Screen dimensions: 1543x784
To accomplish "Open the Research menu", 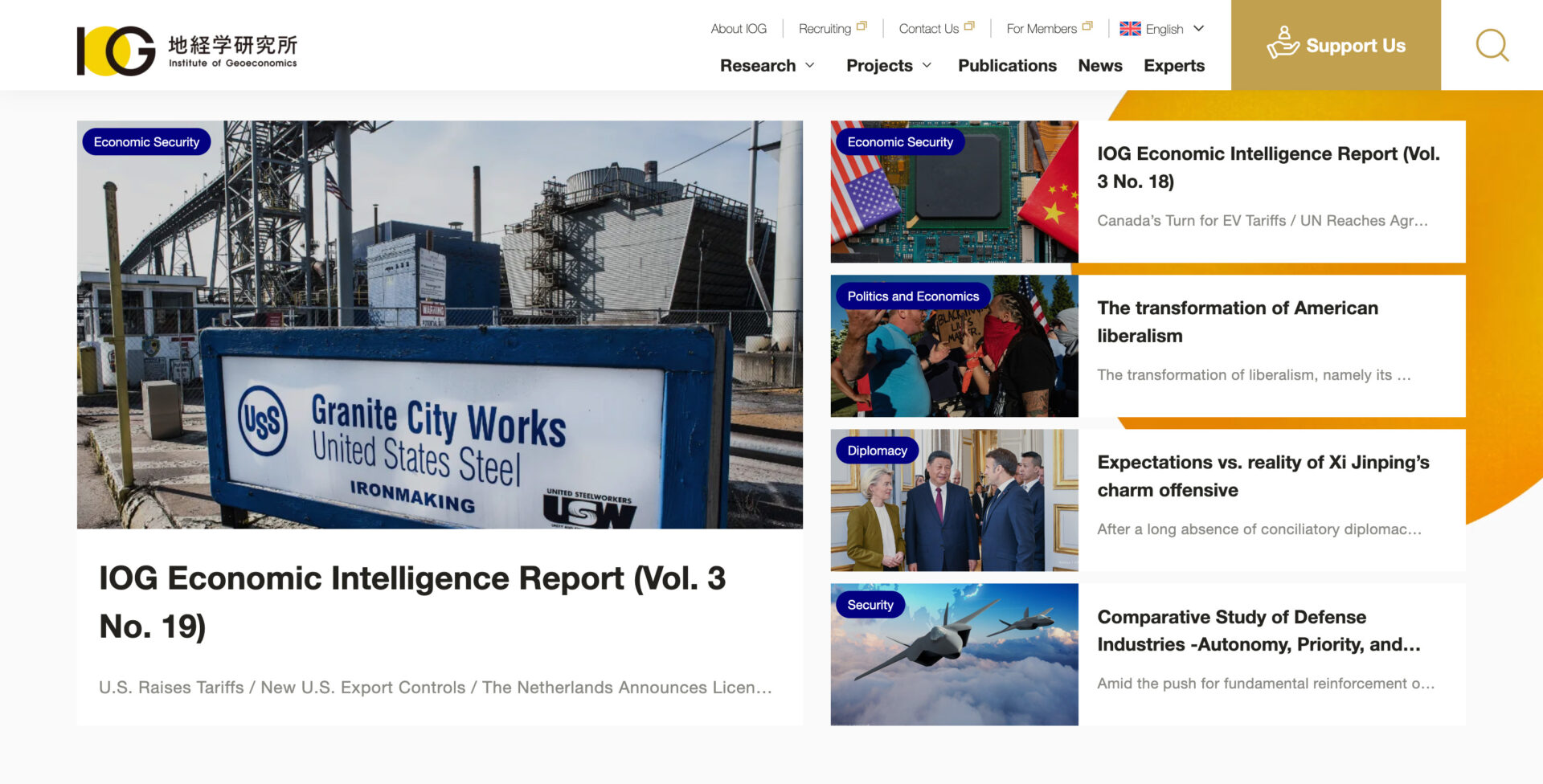I will [758, 65].
